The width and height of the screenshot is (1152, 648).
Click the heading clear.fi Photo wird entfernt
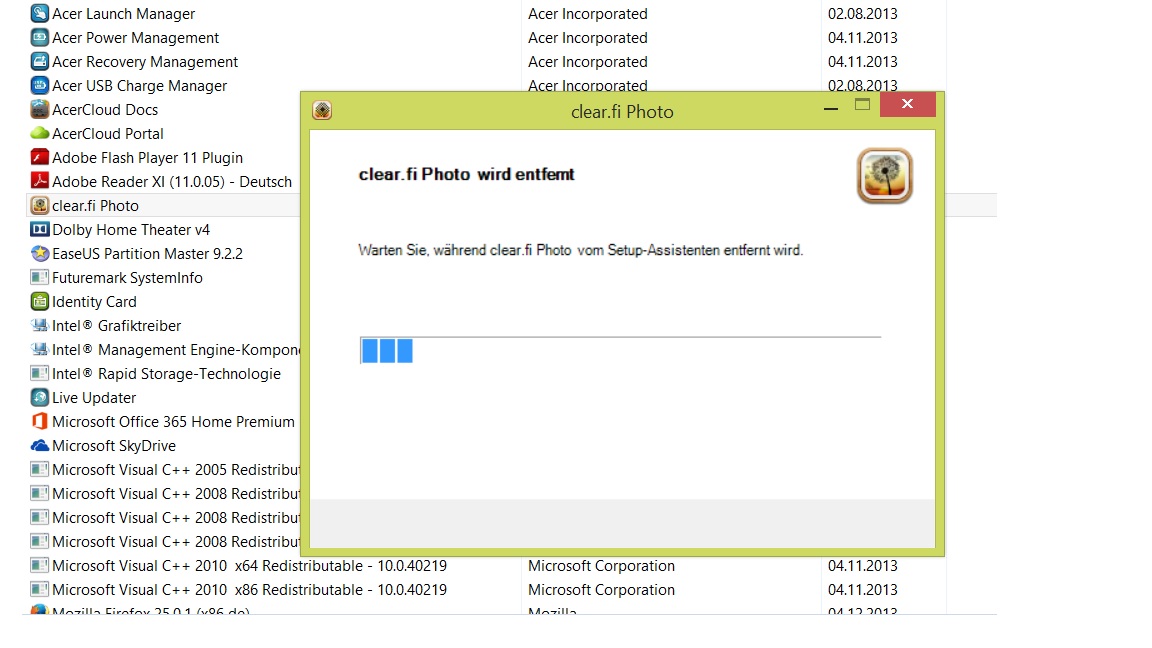467,174
